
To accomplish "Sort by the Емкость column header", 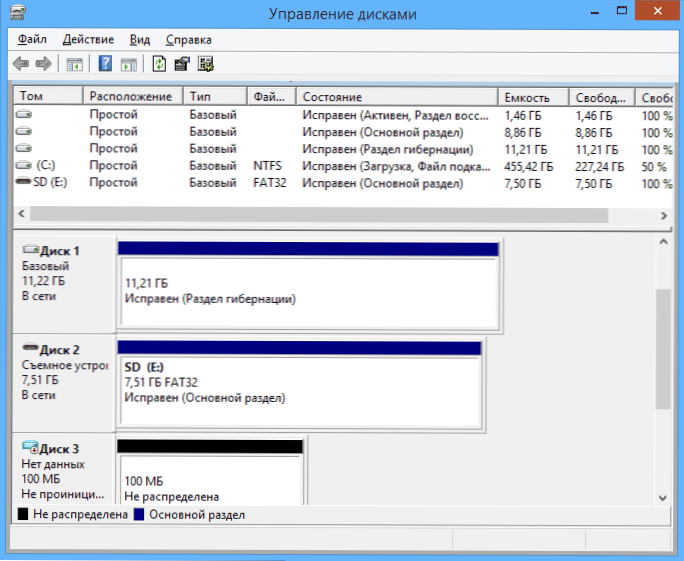I will 534,97.
